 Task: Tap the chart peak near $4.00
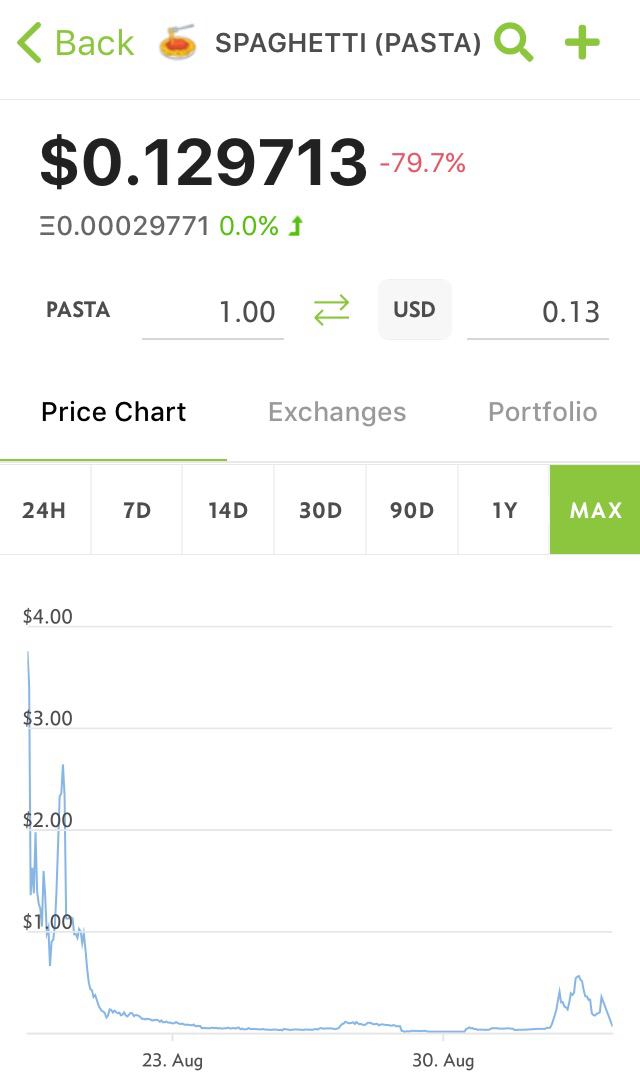coord(28,654)
